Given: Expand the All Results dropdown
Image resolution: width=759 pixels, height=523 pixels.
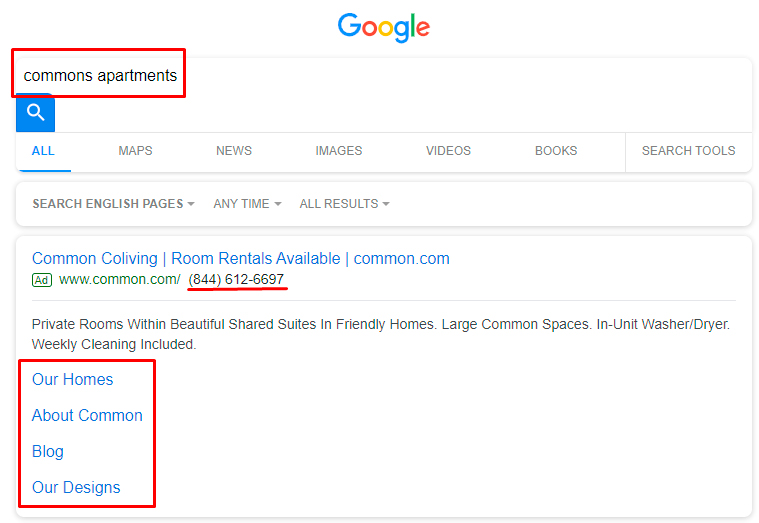Looking at the screenshot, I should [344, 204].
